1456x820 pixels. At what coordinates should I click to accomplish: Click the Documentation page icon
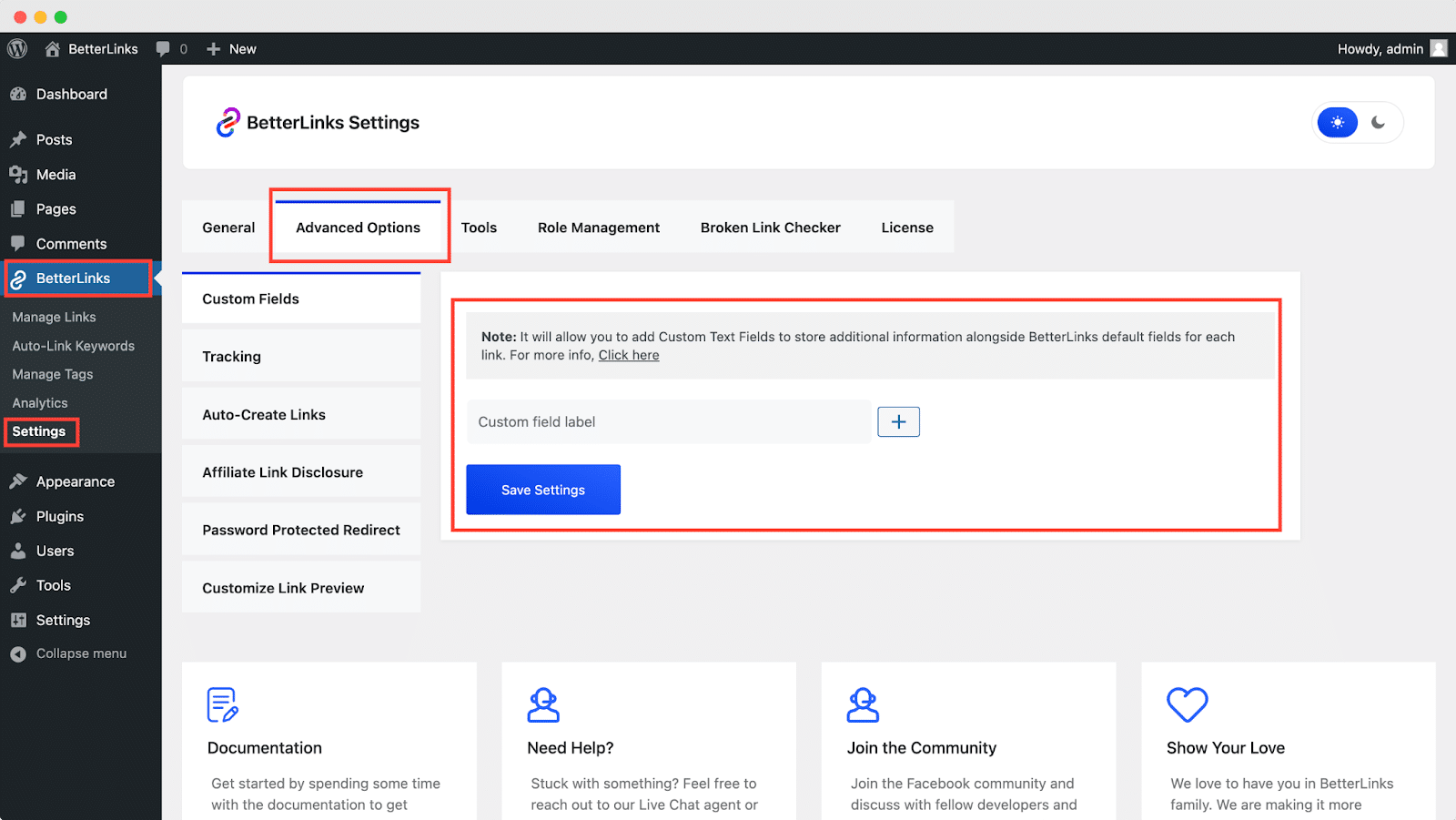pyautogui.click(x=223, y=704)
